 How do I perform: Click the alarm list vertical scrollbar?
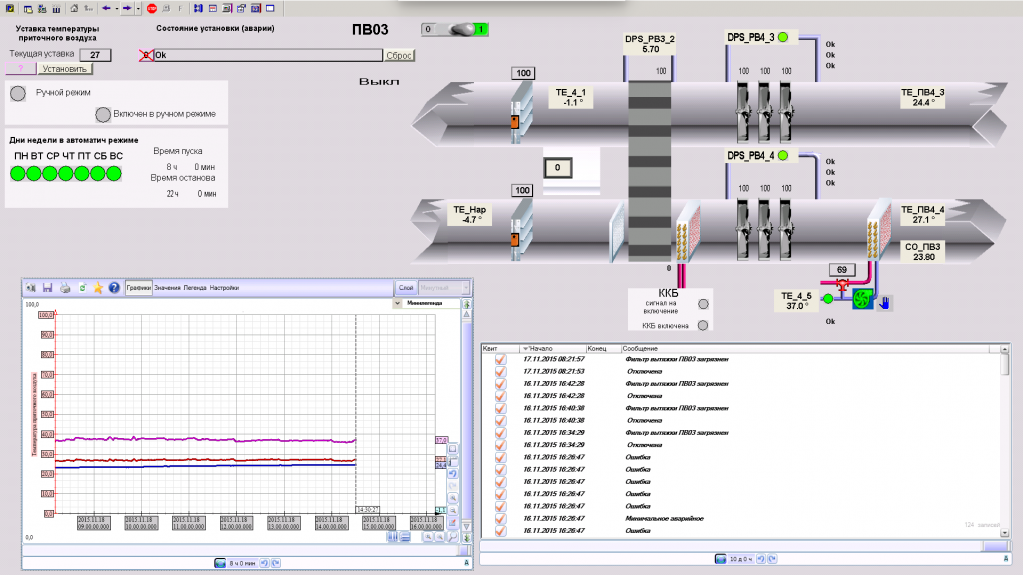pos(1005,441)
